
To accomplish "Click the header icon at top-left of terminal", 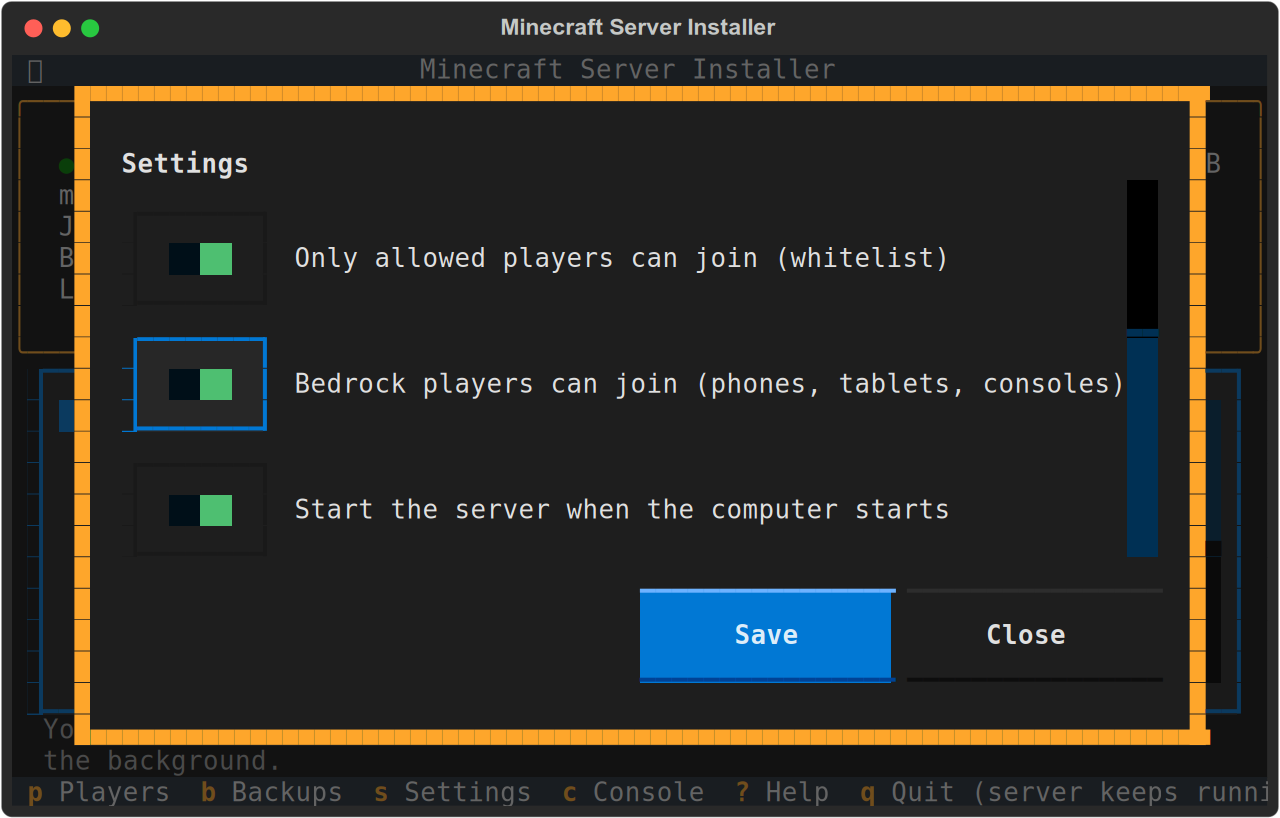I will (x=35, y=70).
